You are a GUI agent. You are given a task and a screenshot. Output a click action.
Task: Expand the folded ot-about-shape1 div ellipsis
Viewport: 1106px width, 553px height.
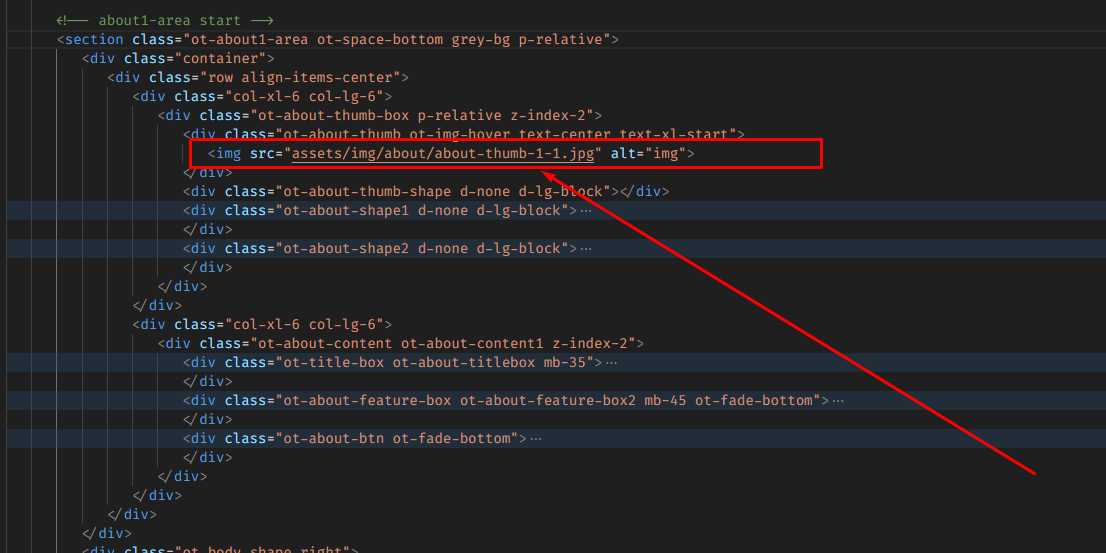586,211
